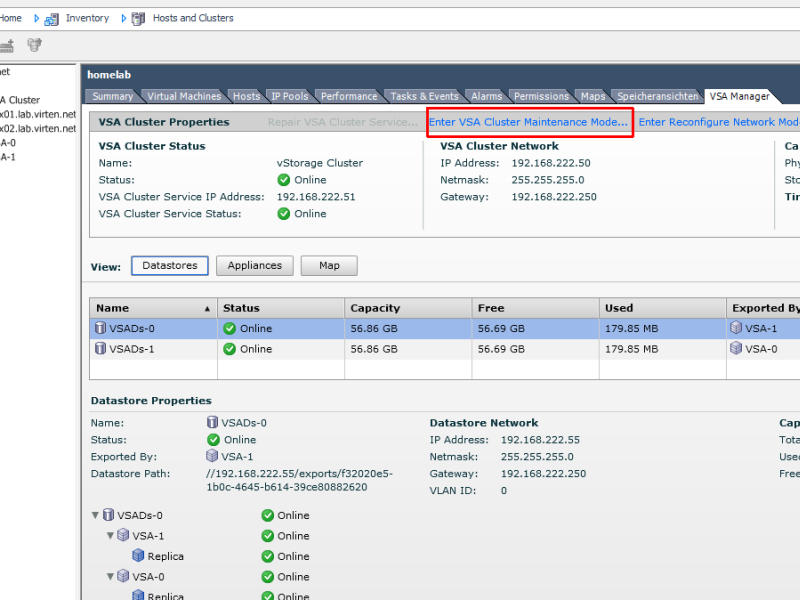
Task: Click Enter Reconfigure Network Mode link
Action: pyautogui.click(x=718, y=122)
